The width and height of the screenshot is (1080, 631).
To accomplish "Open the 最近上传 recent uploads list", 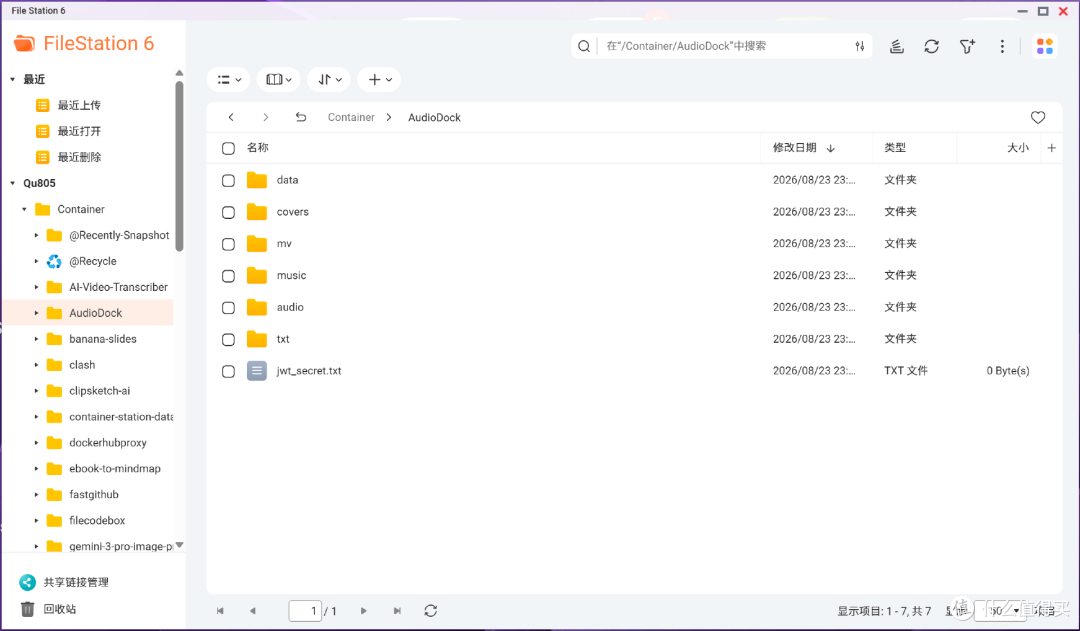I will click(x=79, y=105).
